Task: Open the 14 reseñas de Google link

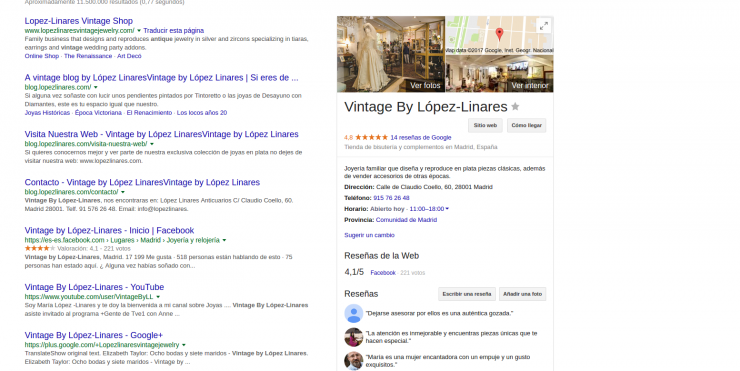Action: click(x=421, y=137)
